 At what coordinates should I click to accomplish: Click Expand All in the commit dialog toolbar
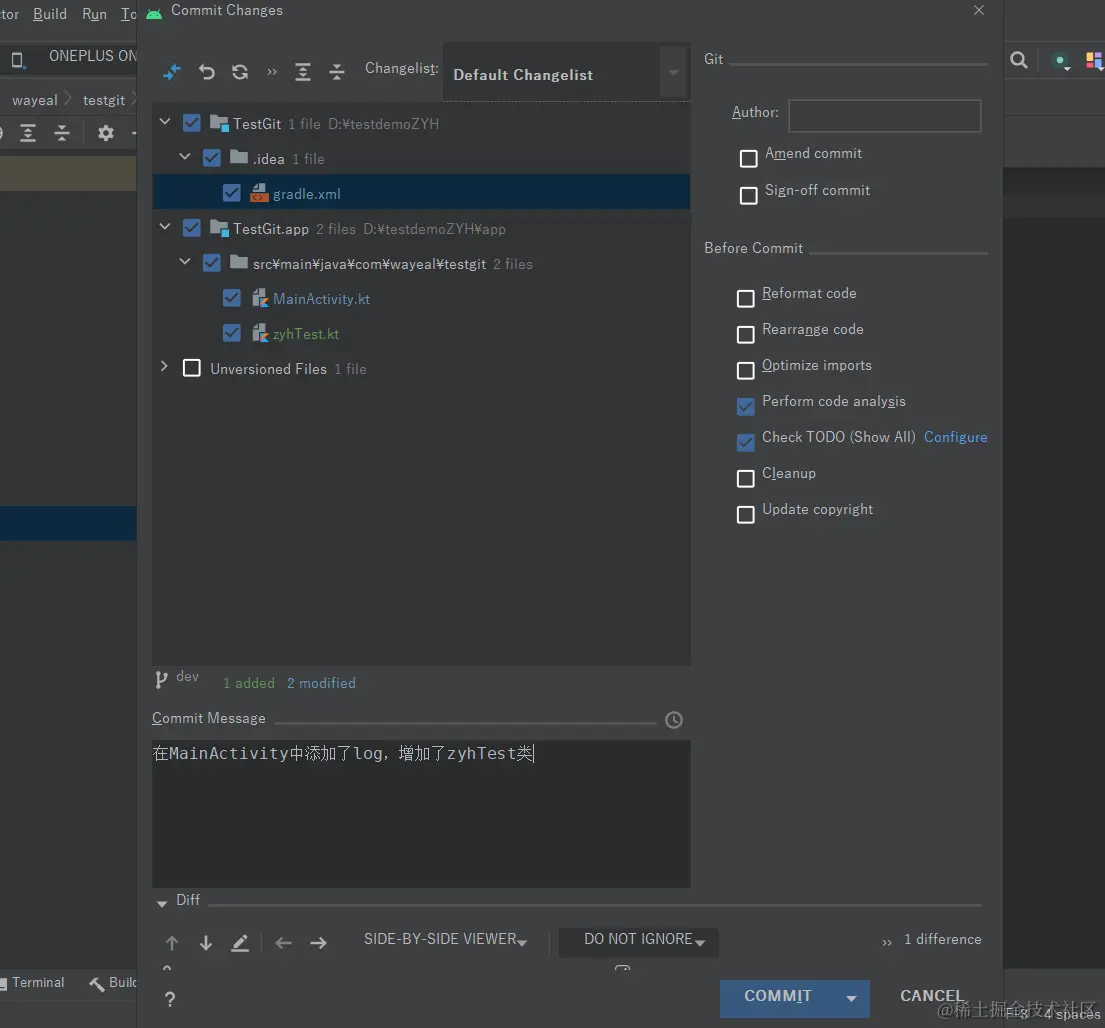tap(303, 72)
